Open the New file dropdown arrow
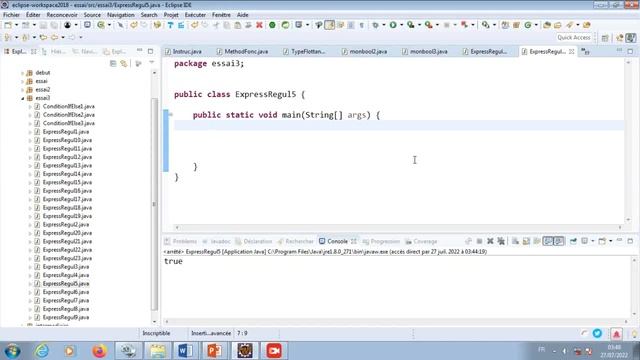The width and height of the screenshot is (640, 360). pos(16,25)
